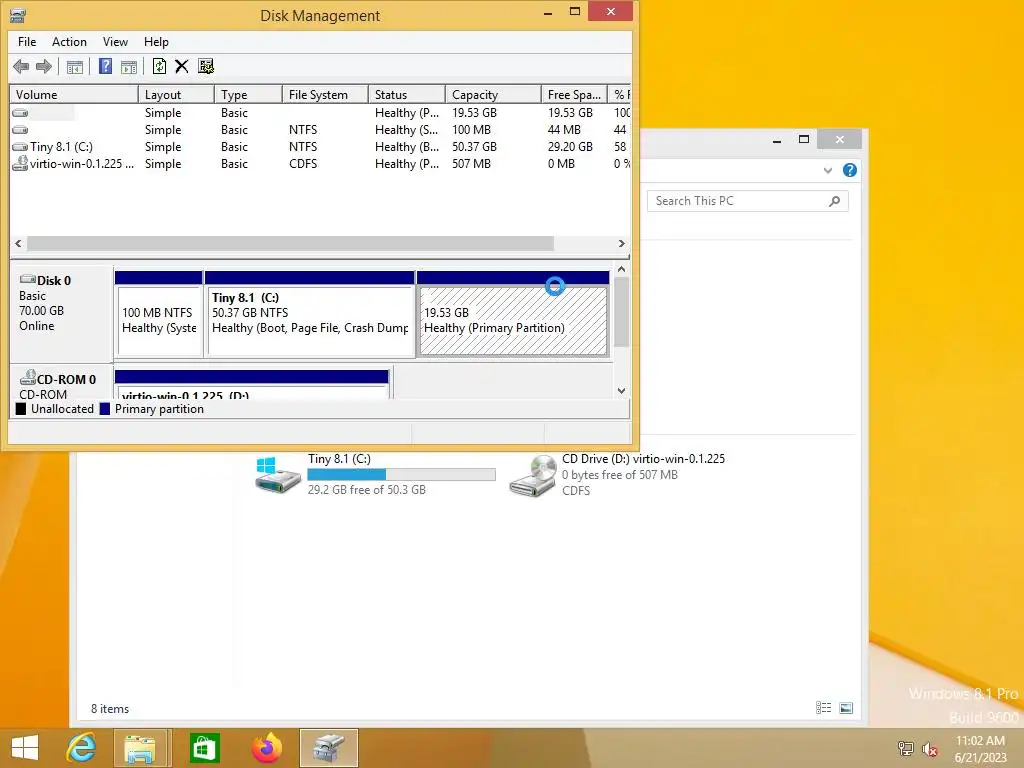
Task: Toggle the Show/Hide Console Tree toolbar icon
Action: pos(75,67)
